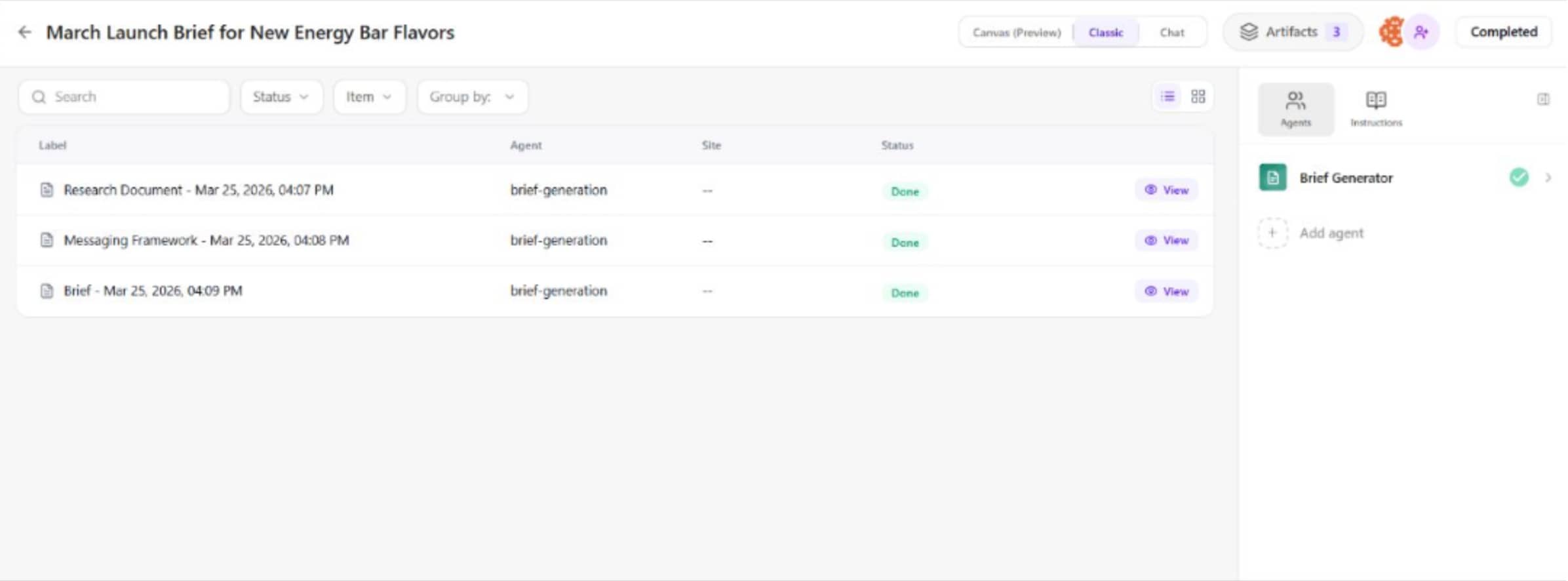This screenshot has width=1568, height=581.
Task: Click Done badge in Research Document row
Action: (x=905, y=191)
